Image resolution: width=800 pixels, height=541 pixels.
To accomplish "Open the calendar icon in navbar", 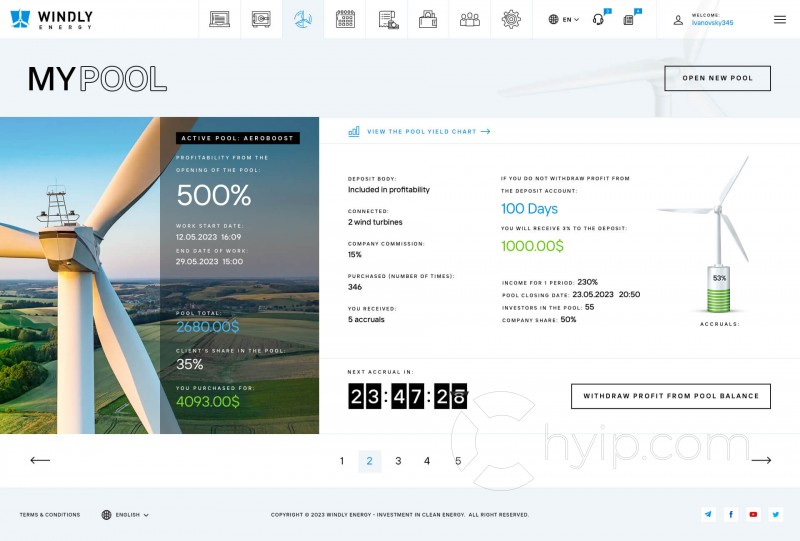I will tap(345, 19).
